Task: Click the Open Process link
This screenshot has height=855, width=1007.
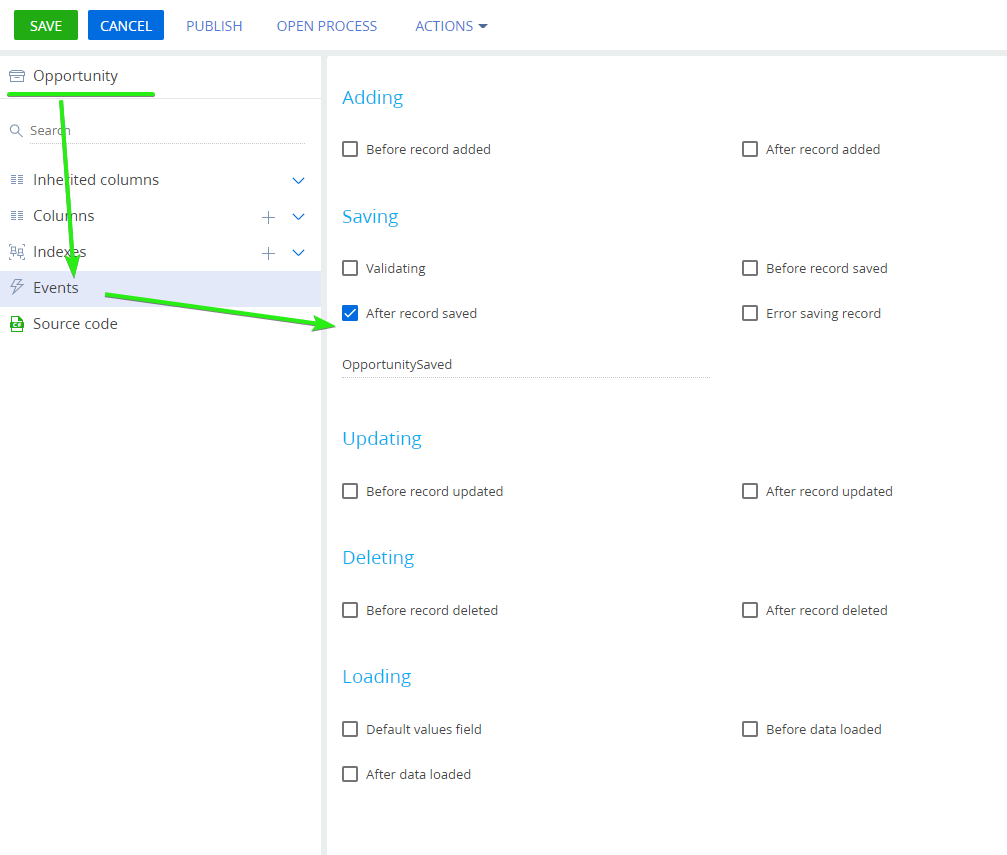Action: (327, 26)
